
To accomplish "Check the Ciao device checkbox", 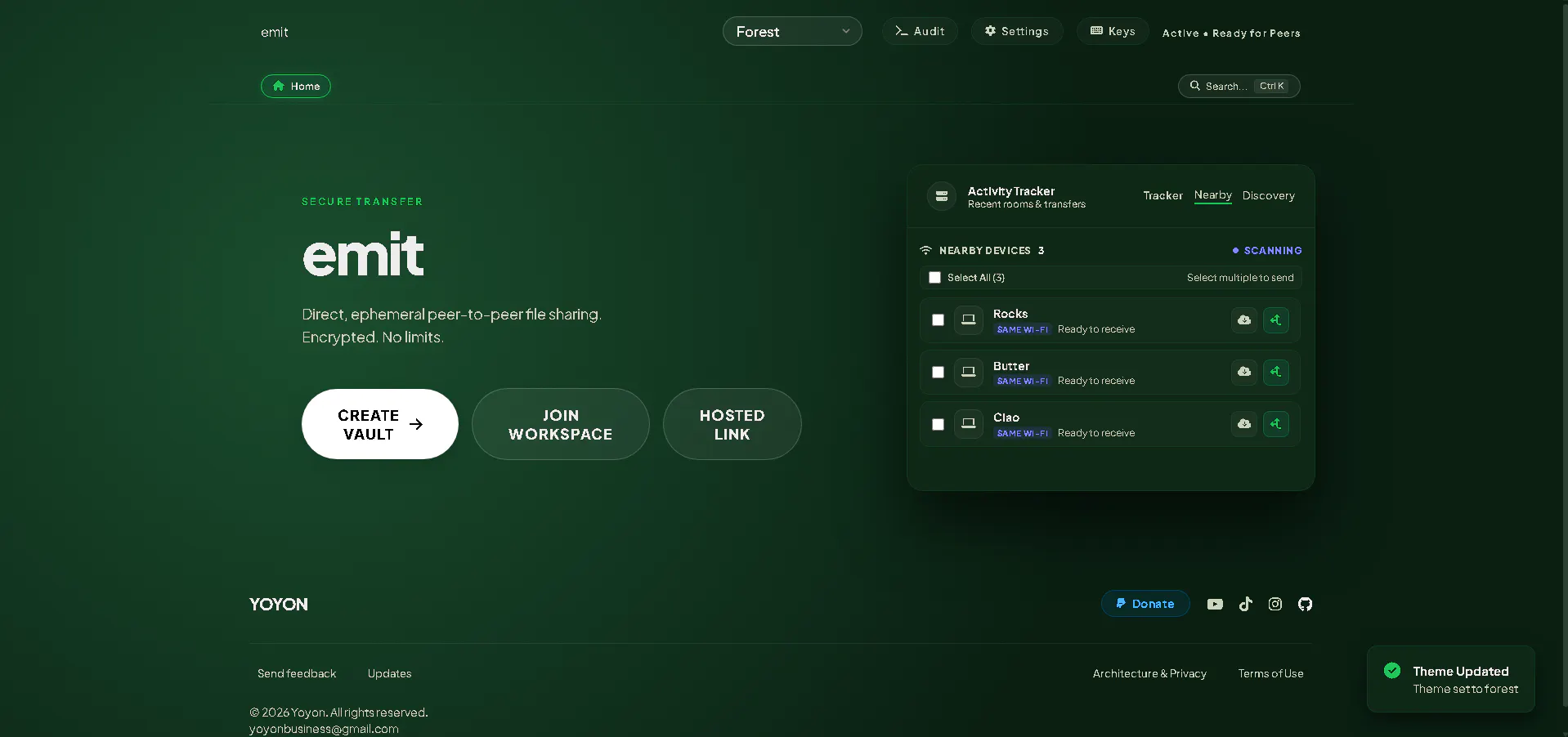I will coord(938,424).
